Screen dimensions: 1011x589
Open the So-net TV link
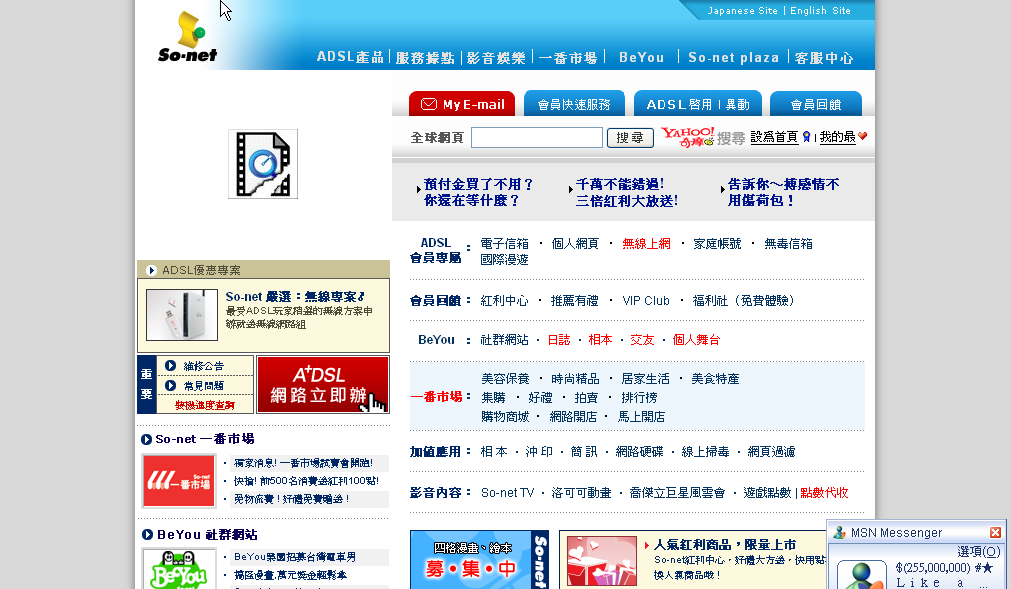tap(507, 492)
